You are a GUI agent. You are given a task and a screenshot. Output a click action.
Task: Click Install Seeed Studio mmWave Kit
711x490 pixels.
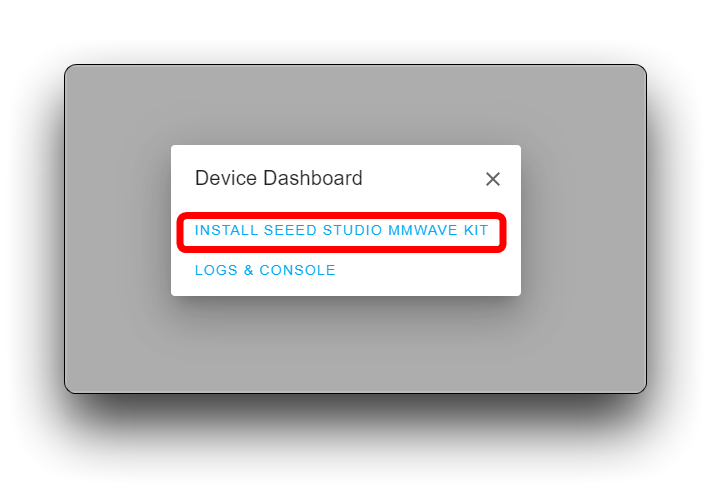tap(341, 230)
